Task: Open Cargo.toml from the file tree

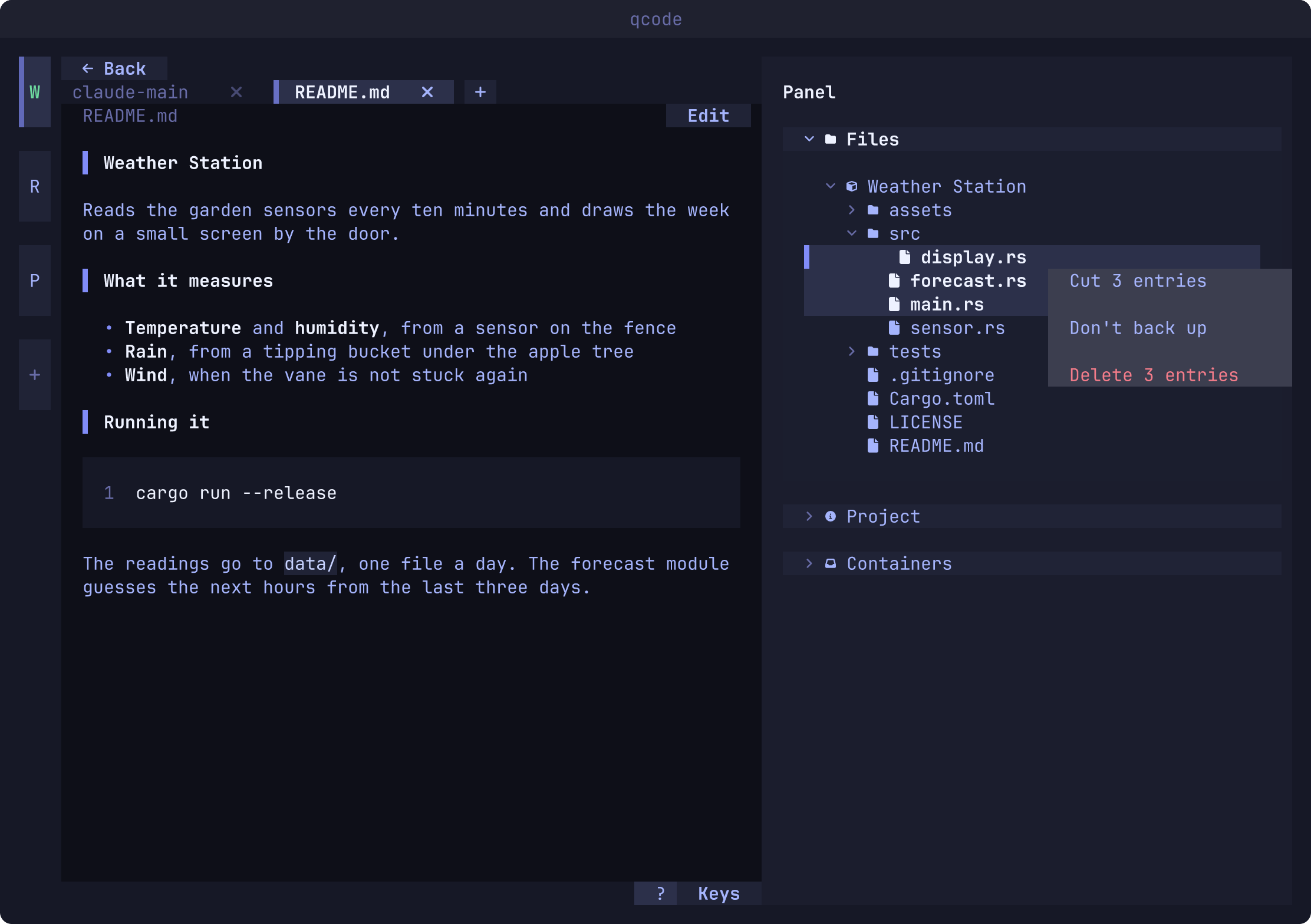Action: [x=942, y=398]
